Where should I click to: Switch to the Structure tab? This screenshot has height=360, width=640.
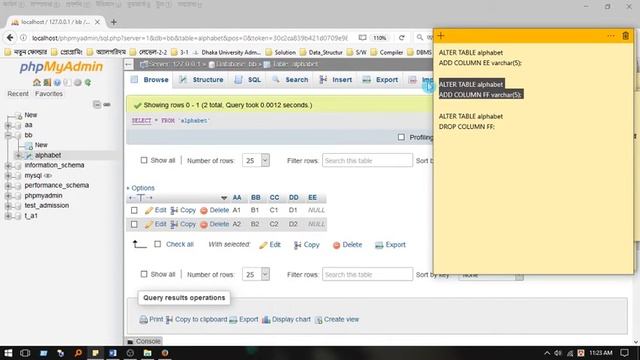pos(201,80)
